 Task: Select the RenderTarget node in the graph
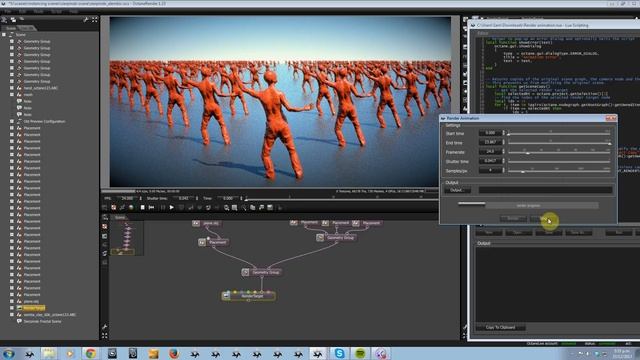tap(249, 296)
